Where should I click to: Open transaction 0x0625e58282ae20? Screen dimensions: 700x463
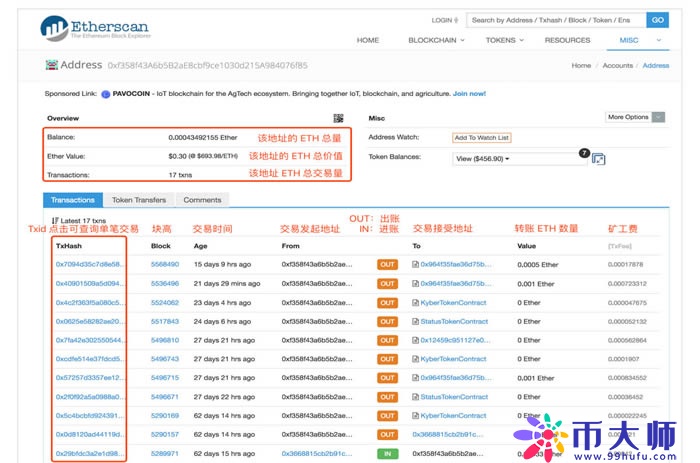click(x=89, y=321)
